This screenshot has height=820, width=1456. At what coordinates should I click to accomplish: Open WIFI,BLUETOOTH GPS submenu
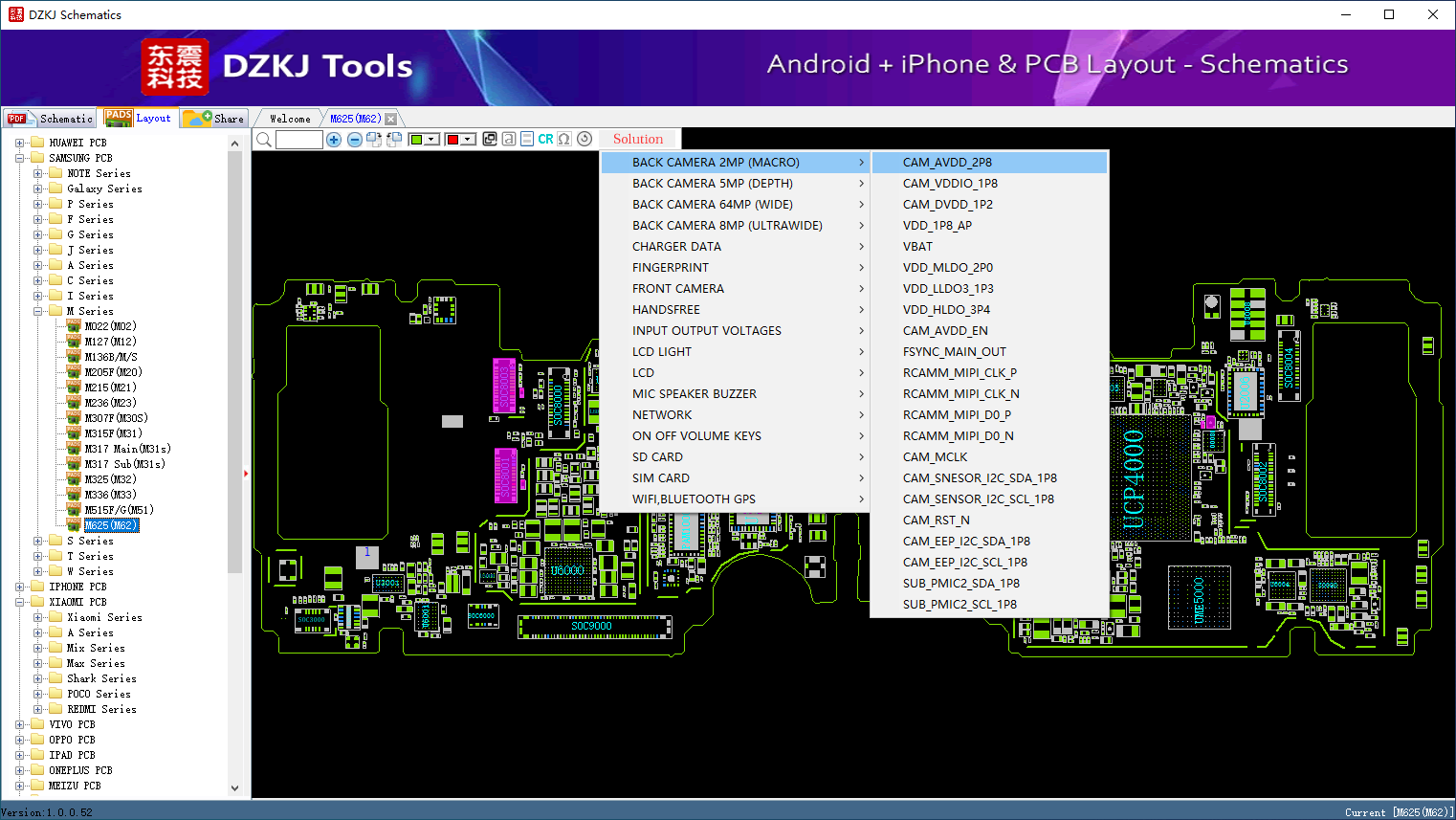[735, 499]
